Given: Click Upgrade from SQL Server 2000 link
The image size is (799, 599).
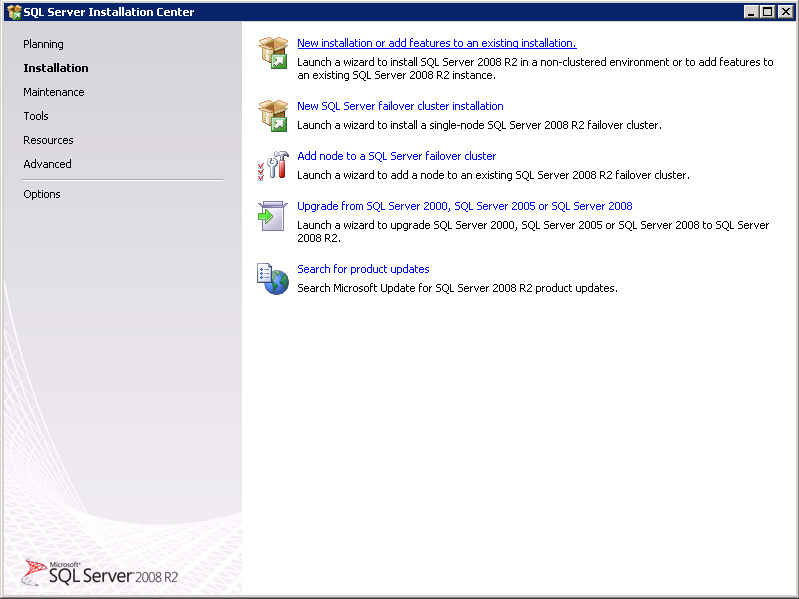Looking at the screenshot, I should point(465,206).
